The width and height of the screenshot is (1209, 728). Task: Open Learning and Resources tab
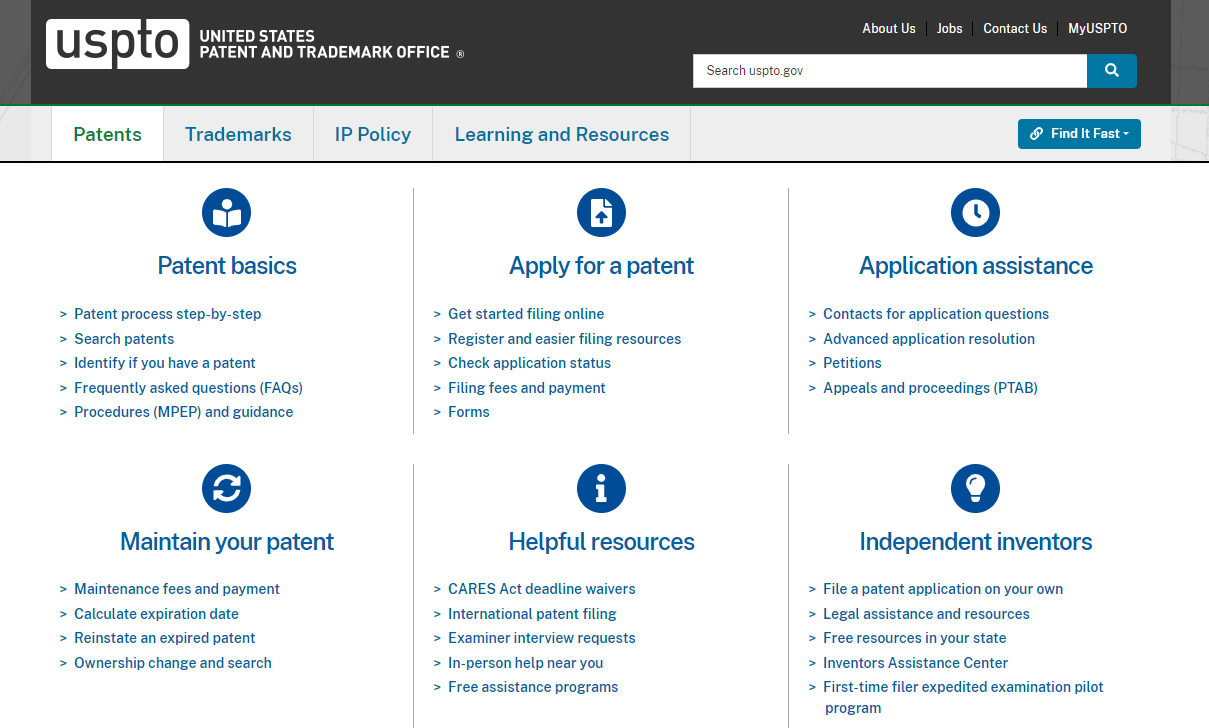tap(562, 134)
